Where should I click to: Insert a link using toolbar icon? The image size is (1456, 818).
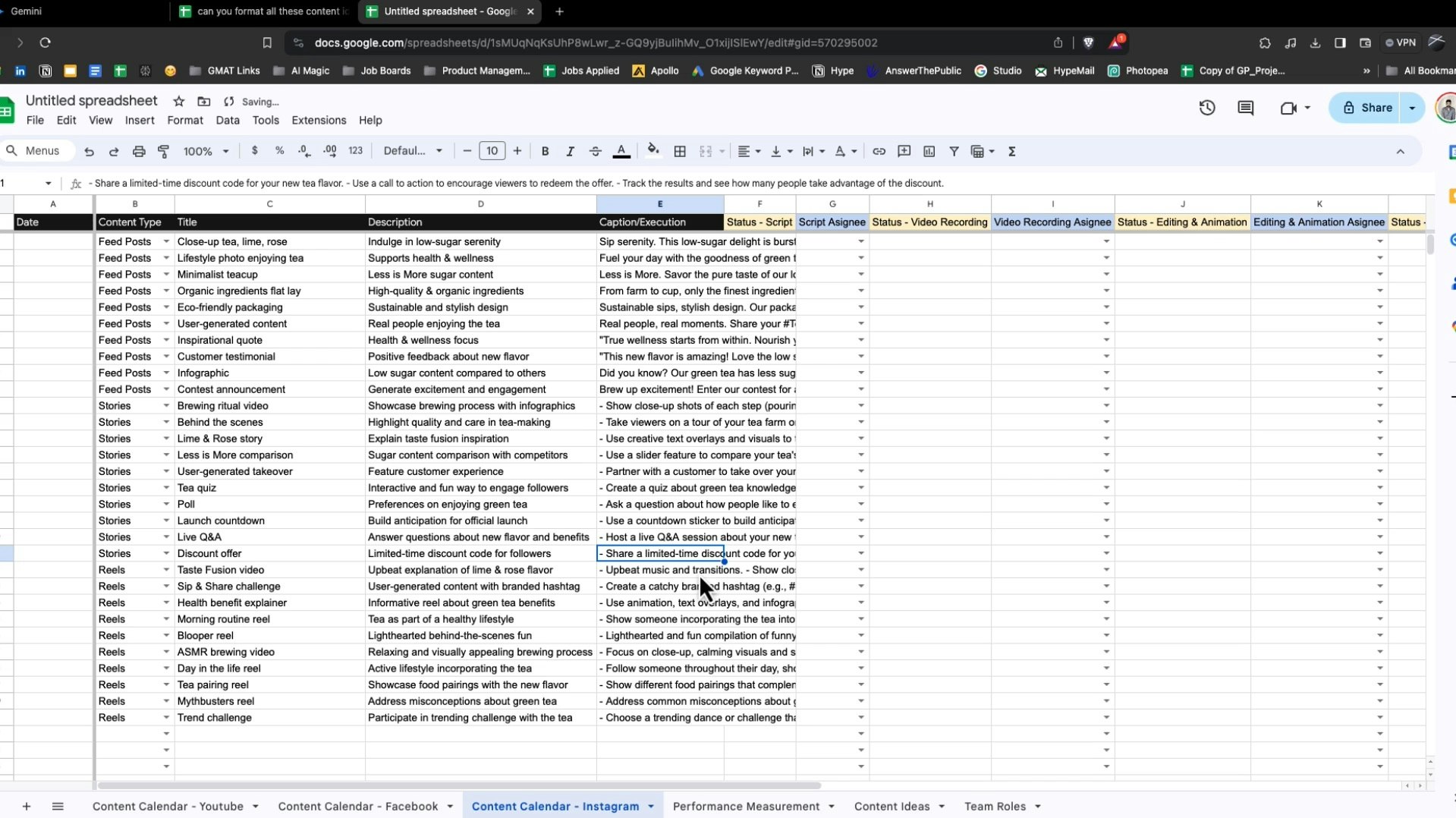[x=879, y=151]
